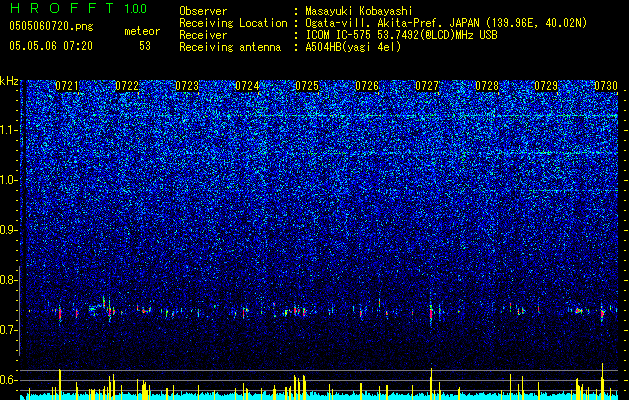Image resolution: width=629 pixels, height=400 pixels.
Task: Click the 0728 time marker
Action: pyautogui.click(x=487, y=86)
